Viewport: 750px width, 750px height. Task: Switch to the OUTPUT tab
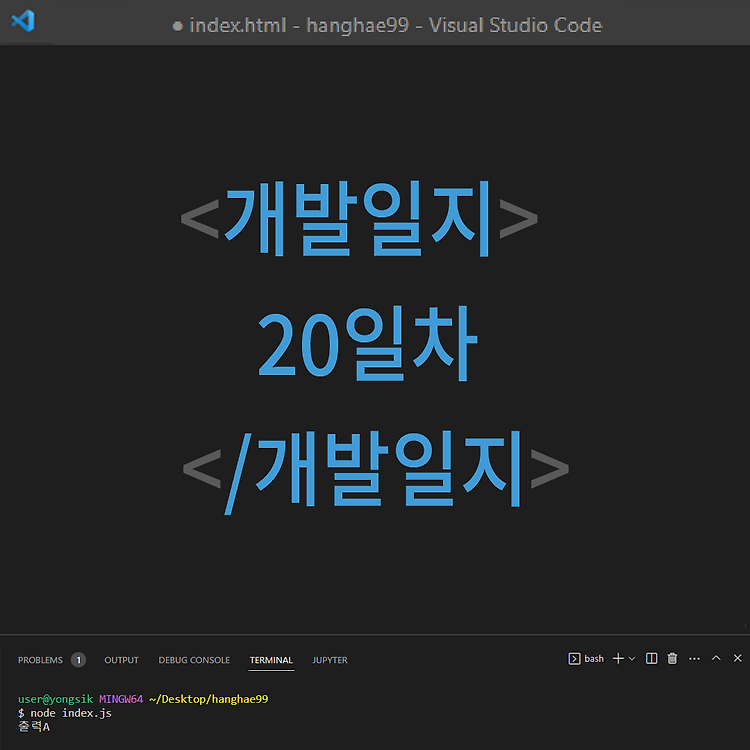click(121, 660)
